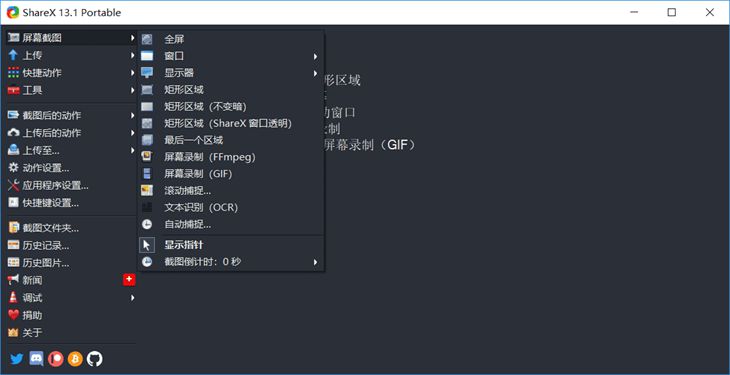
Task: Open the GitHub icon link
Action: pyautogui.click(x=95, y=359)
